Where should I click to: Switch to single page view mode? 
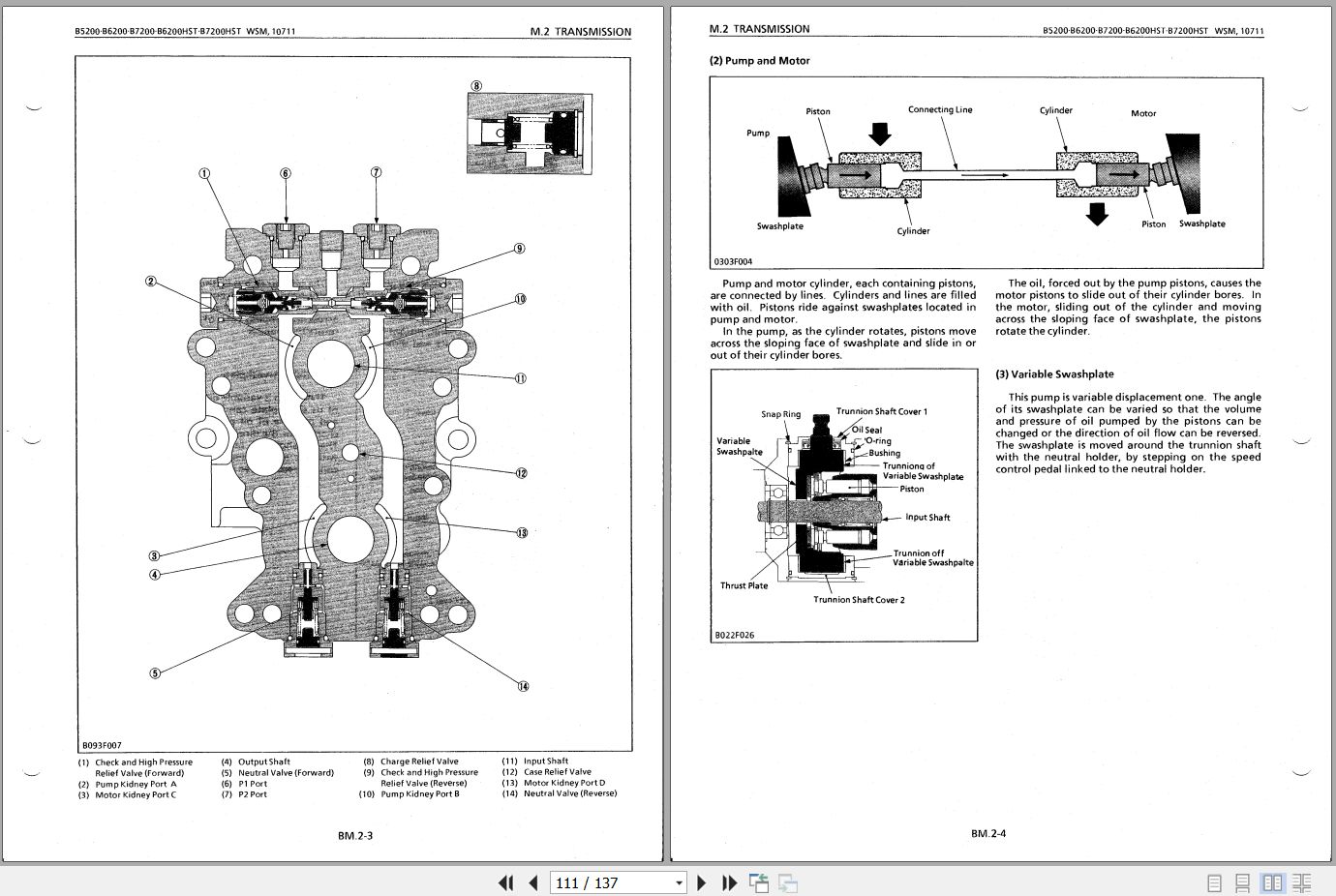tap(1215, 882)
